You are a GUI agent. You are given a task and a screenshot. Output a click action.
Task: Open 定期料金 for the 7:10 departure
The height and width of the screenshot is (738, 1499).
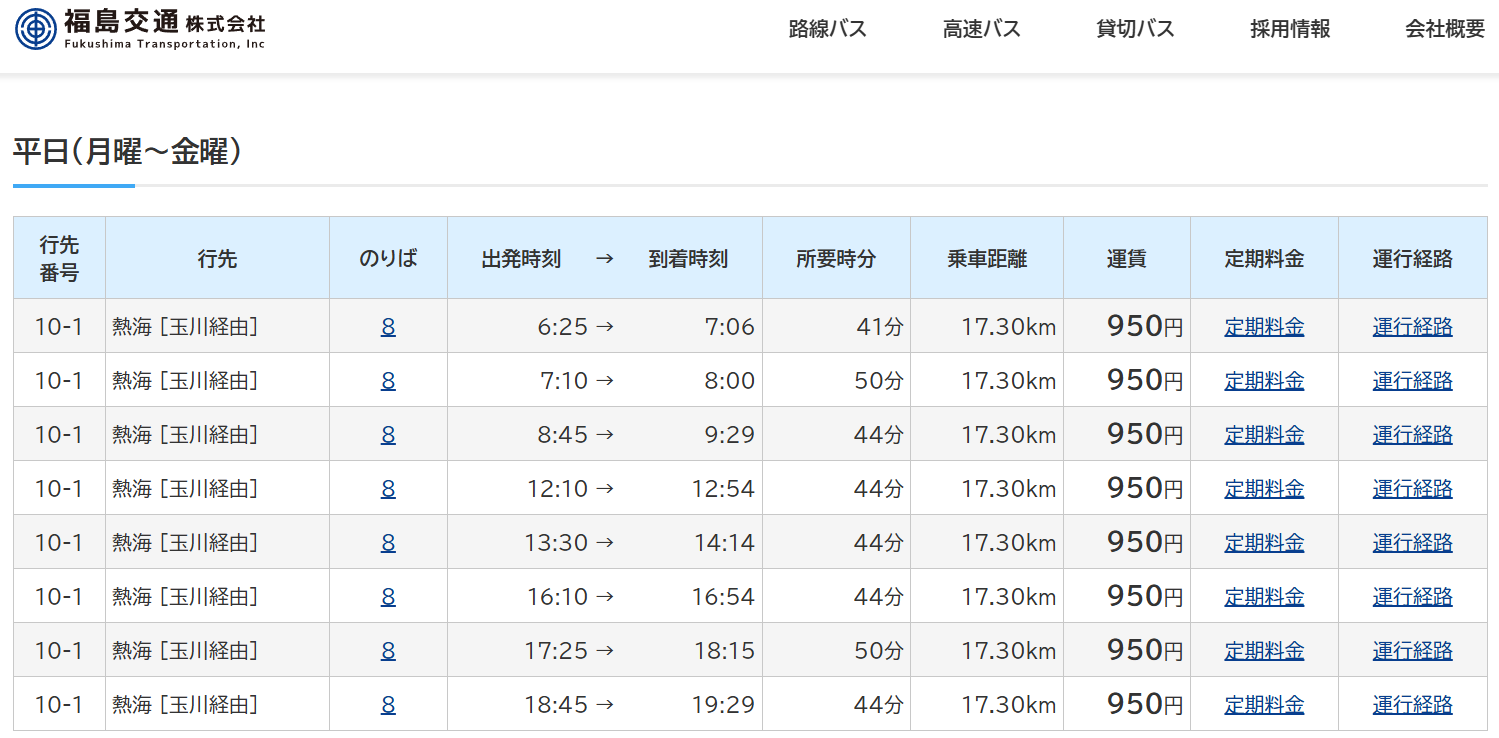coord(1264,381)
